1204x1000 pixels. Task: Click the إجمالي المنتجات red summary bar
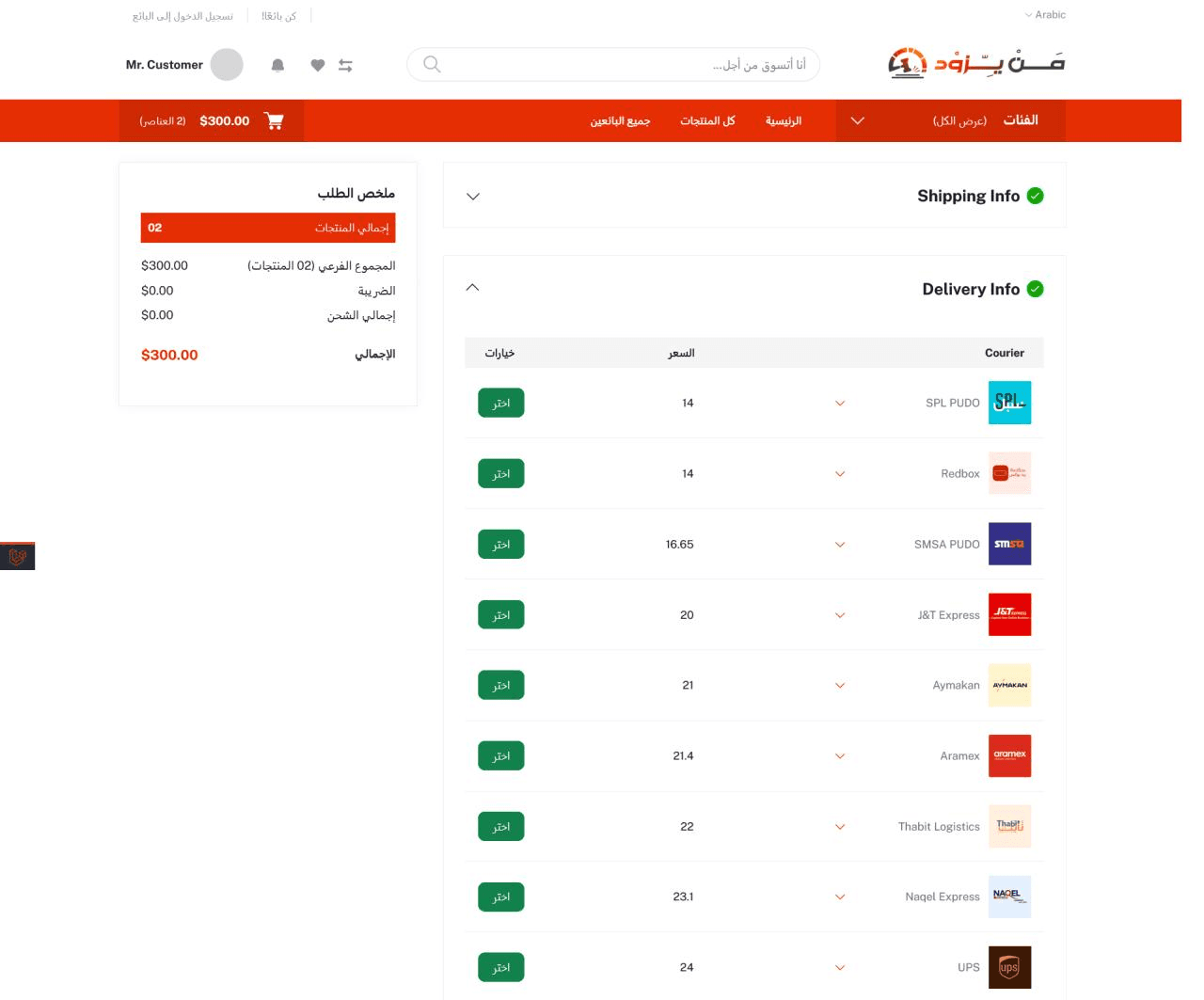tap(268, 228)
